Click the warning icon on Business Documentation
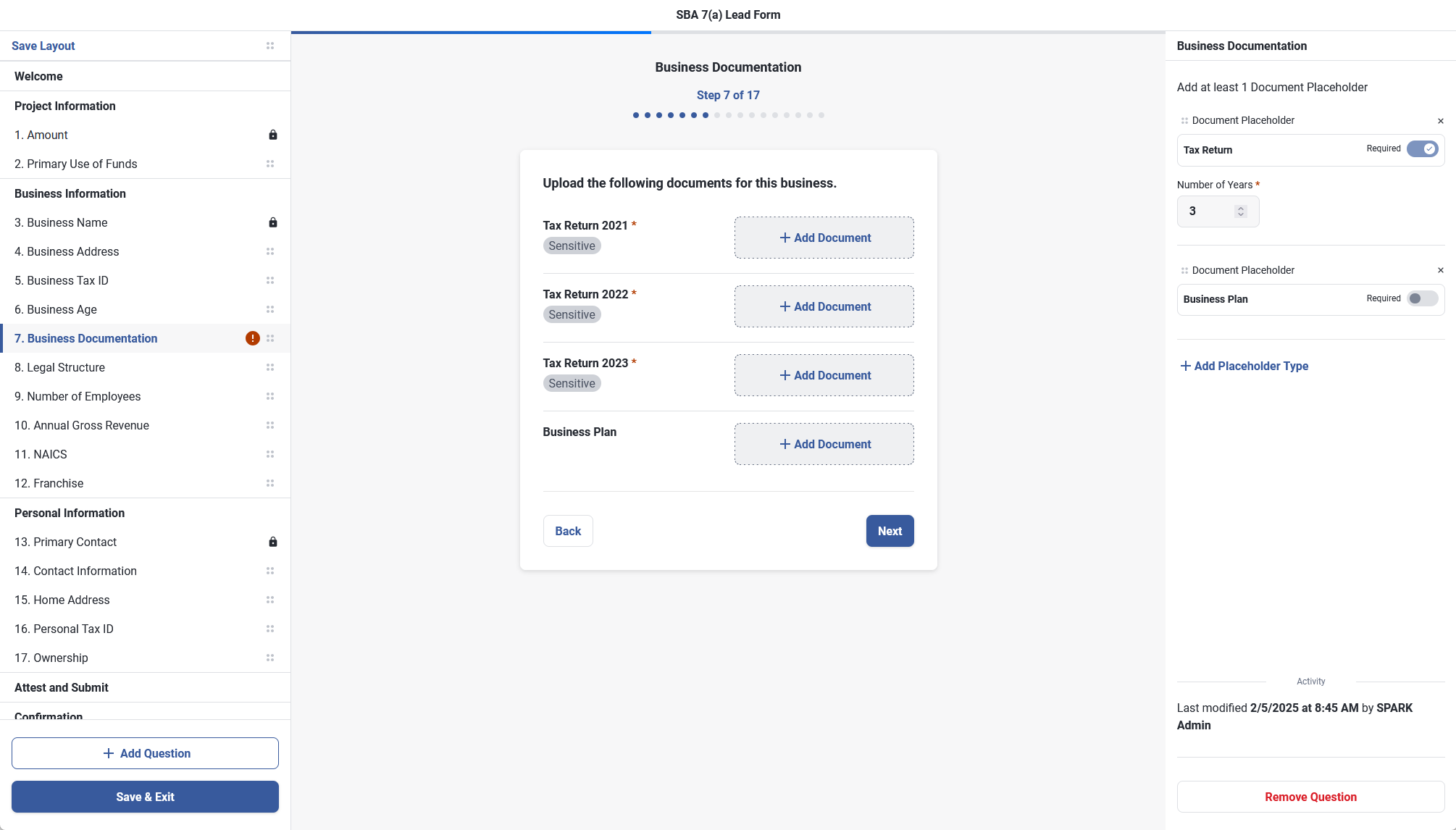 [252, 338]
